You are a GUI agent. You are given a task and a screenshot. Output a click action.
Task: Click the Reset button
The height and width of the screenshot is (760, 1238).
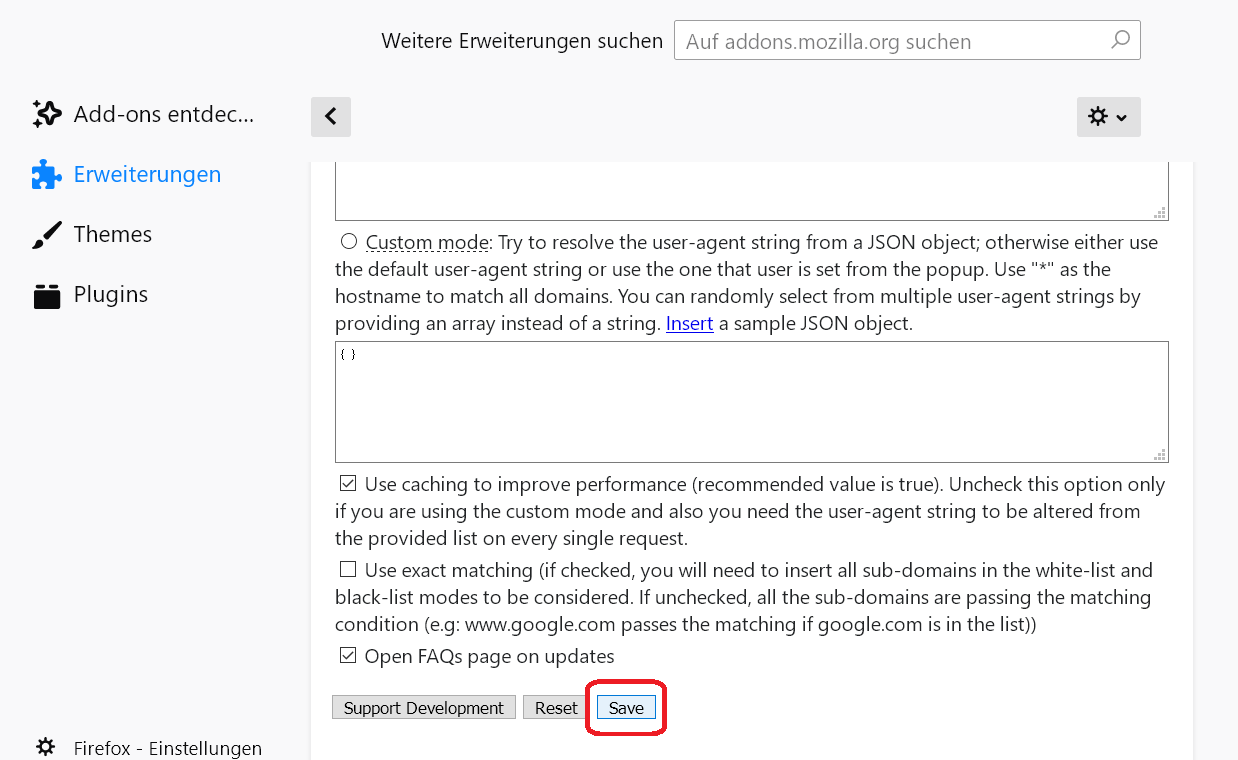click(x=556, y=708)
